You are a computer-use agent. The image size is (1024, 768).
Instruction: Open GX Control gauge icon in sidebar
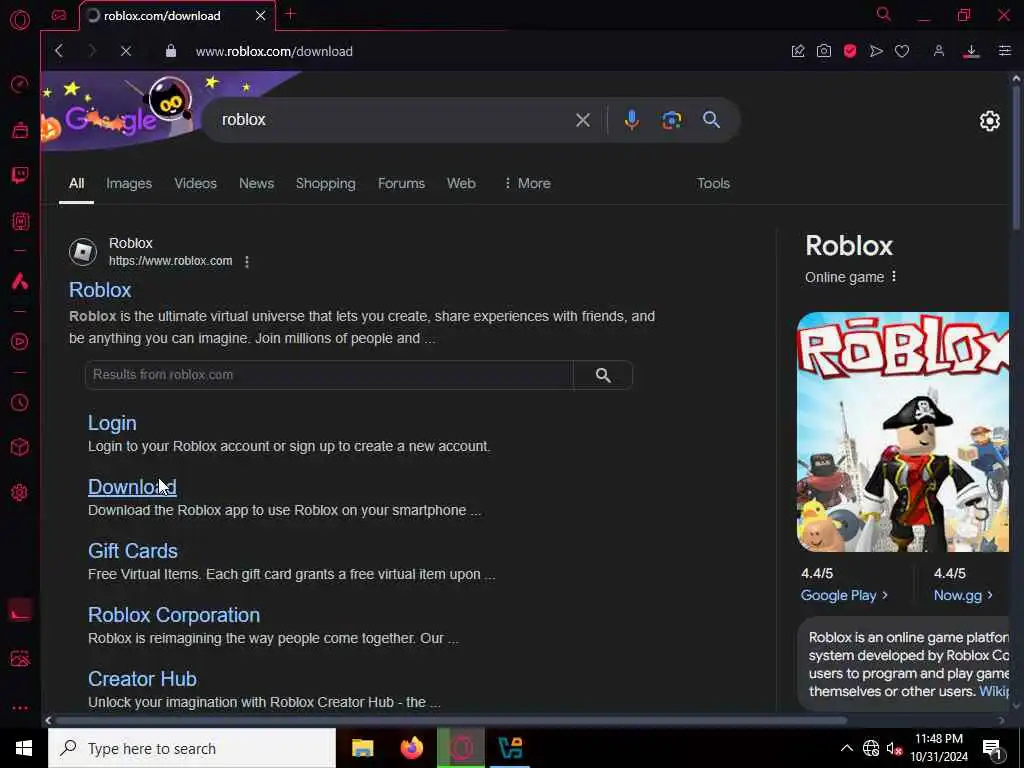point(20,84)
